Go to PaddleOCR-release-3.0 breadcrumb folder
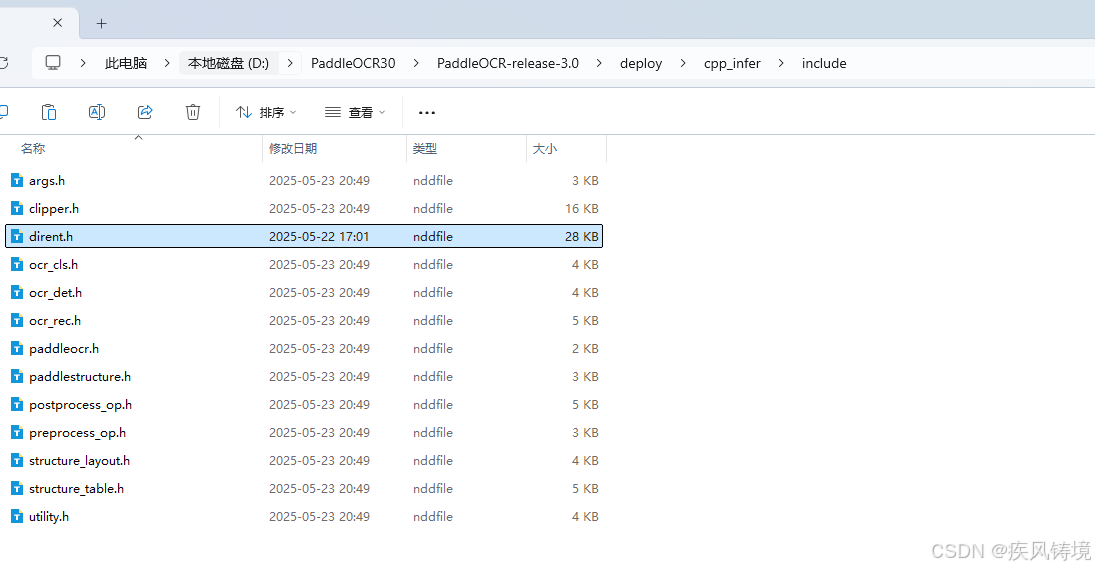The height and width of the screenshot is (568, 1095). point(508,64)
